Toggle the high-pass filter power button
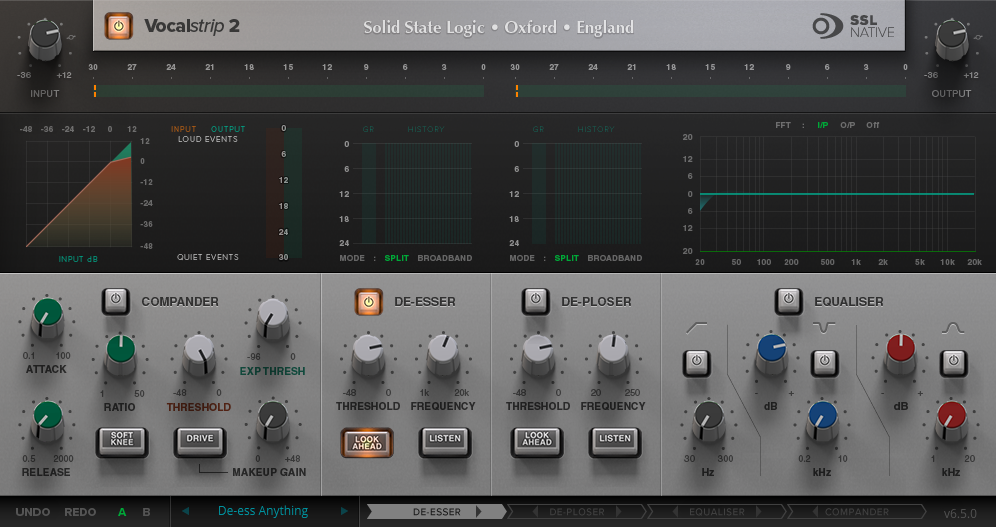The width and height of the screenshot is (996, 527). click(x=697, y=363)
